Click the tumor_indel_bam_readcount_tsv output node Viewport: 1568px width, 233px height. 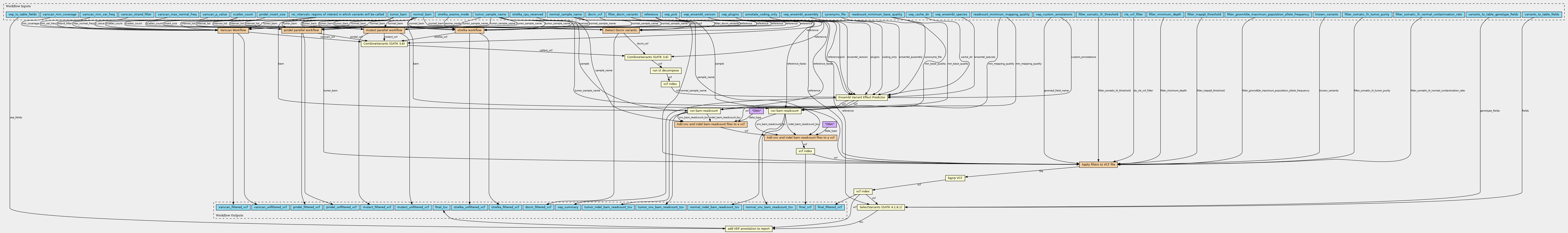click(608, 207)
